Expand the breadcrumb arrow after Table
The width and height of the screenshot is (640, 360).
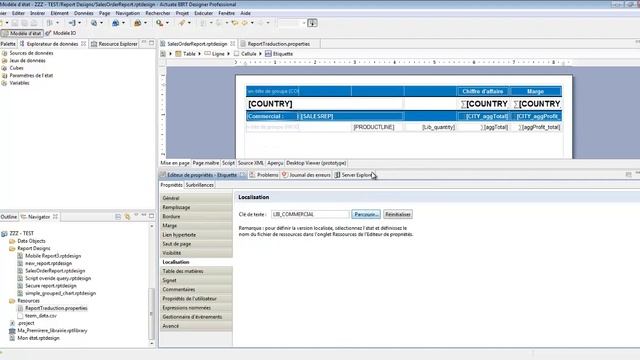tap(200, 54)
